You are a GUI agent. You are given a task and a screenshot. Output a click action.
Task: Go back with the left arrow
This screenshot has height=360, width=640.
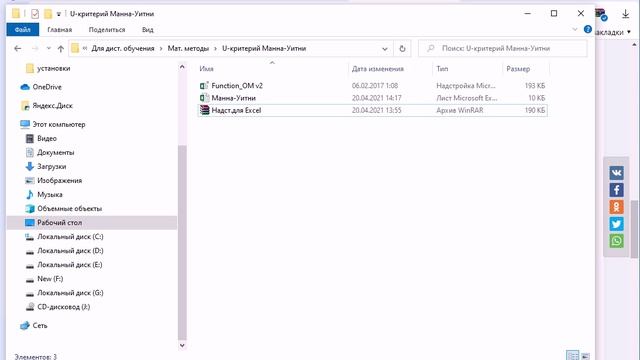pyautogui.click(x=18, y=49)
